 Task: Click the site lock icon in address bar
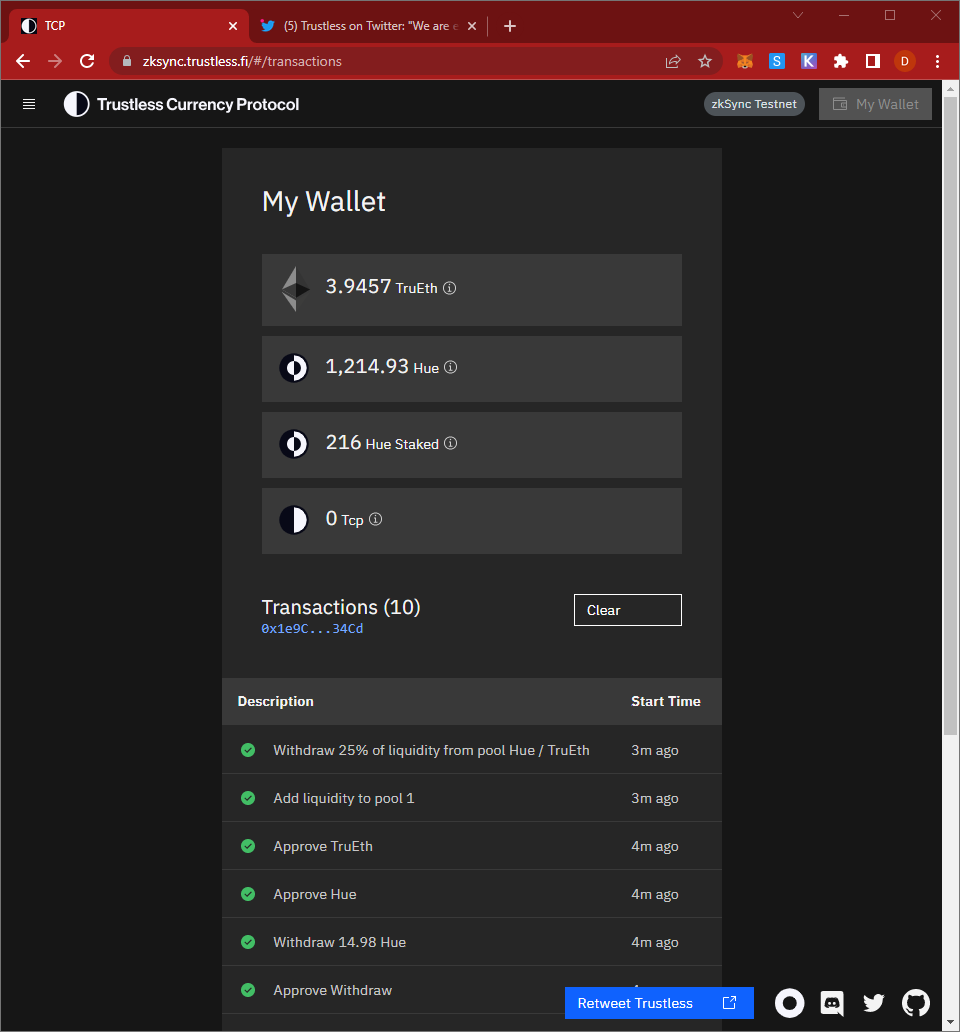127,61
